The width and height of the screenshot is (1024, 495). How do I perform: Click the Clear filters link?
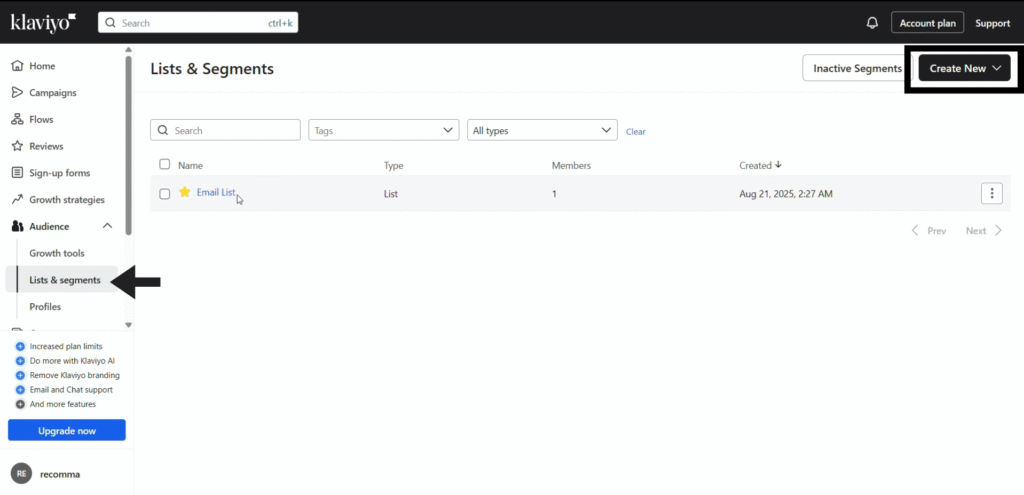pyautogui.click(x=635, y=131)
